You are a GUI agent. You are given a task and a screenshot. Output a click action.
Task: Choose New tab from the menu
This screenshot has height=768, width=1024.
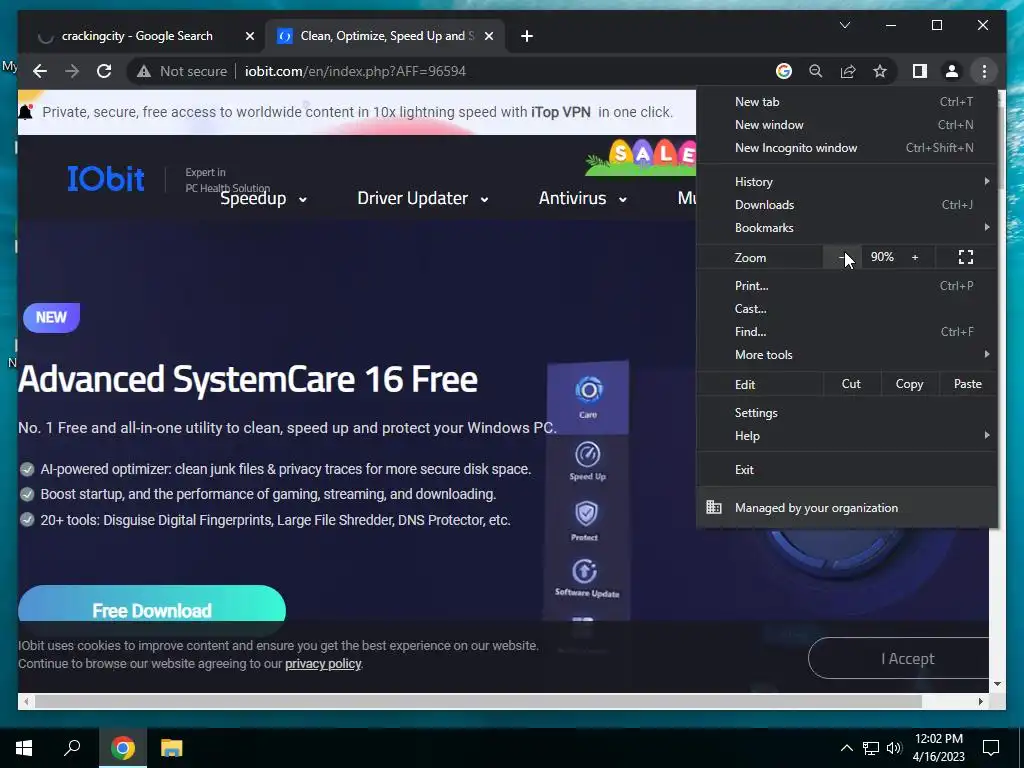847,102
